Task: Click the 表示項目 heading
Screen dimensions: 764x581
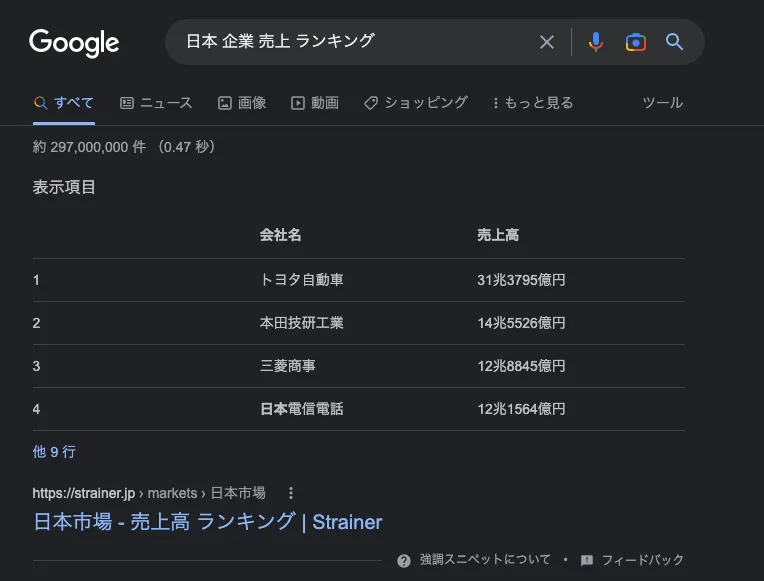Action: point(64,187)
